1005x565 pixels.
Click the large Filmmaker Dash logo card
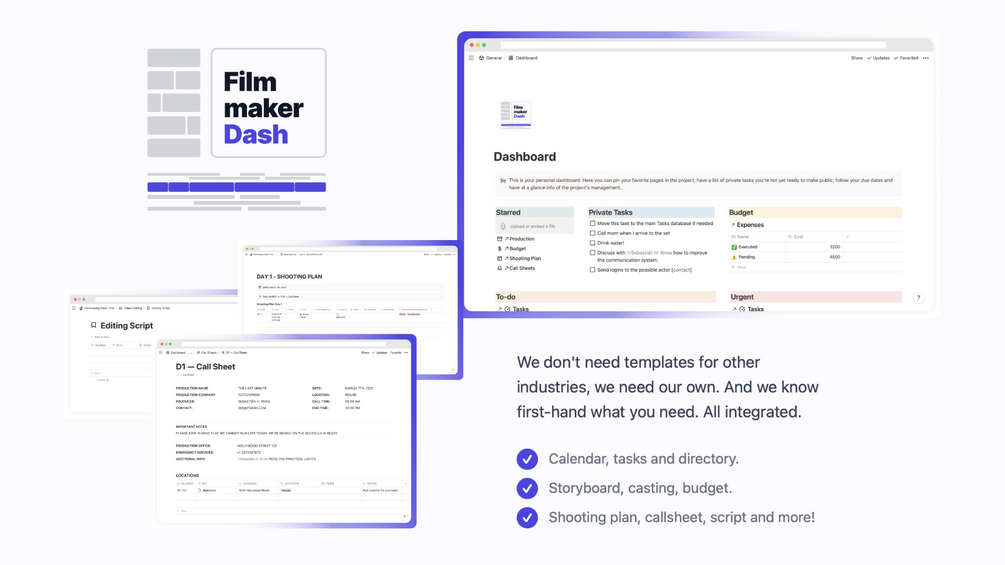tap(269, 103)
